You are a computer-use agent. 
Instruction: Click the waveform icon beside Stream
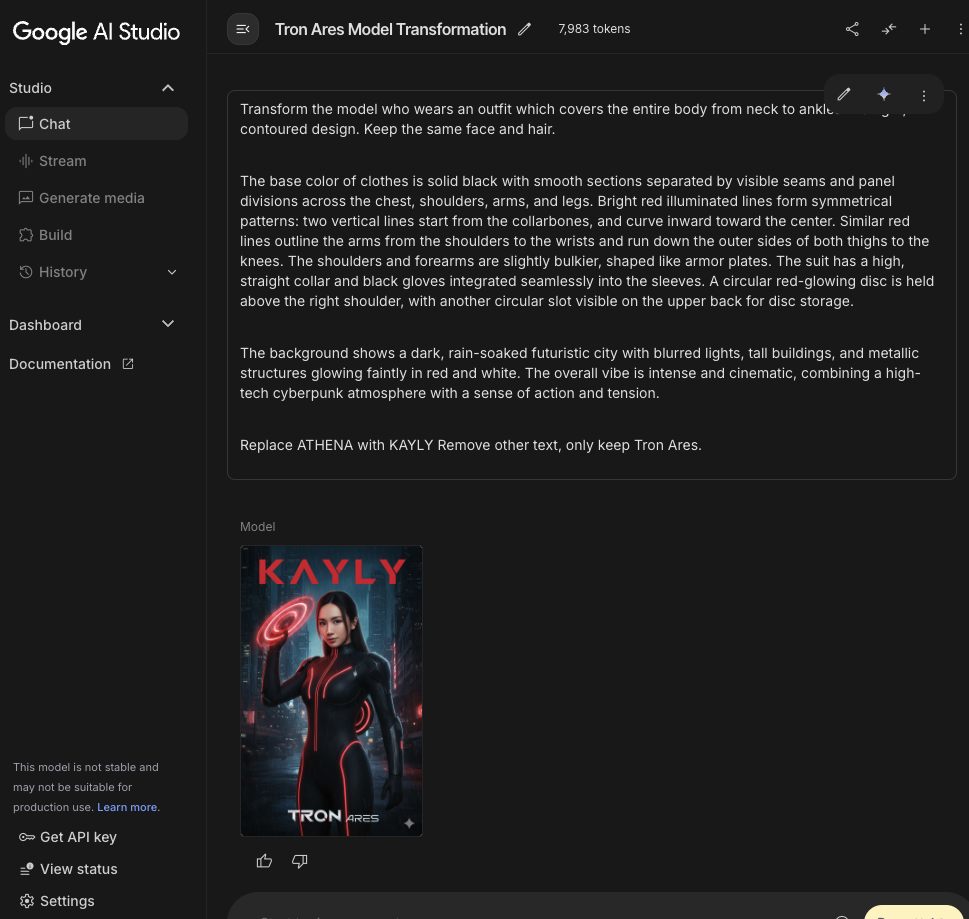(x=26, y=161)
